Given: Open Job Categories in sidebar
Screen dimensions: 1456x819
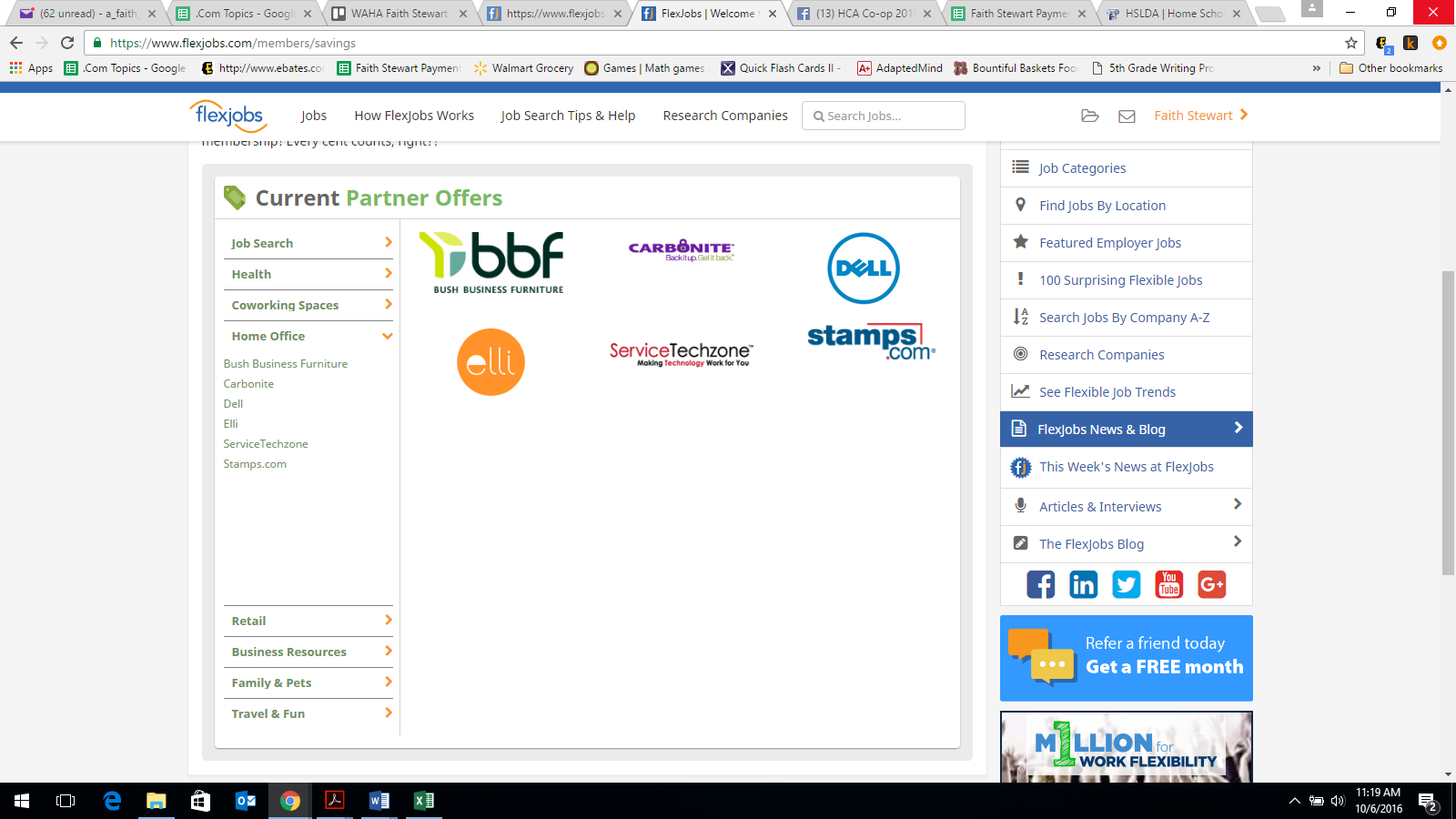Looking at the screenshot, I should pyautogui.click(x=1127, y=168).
